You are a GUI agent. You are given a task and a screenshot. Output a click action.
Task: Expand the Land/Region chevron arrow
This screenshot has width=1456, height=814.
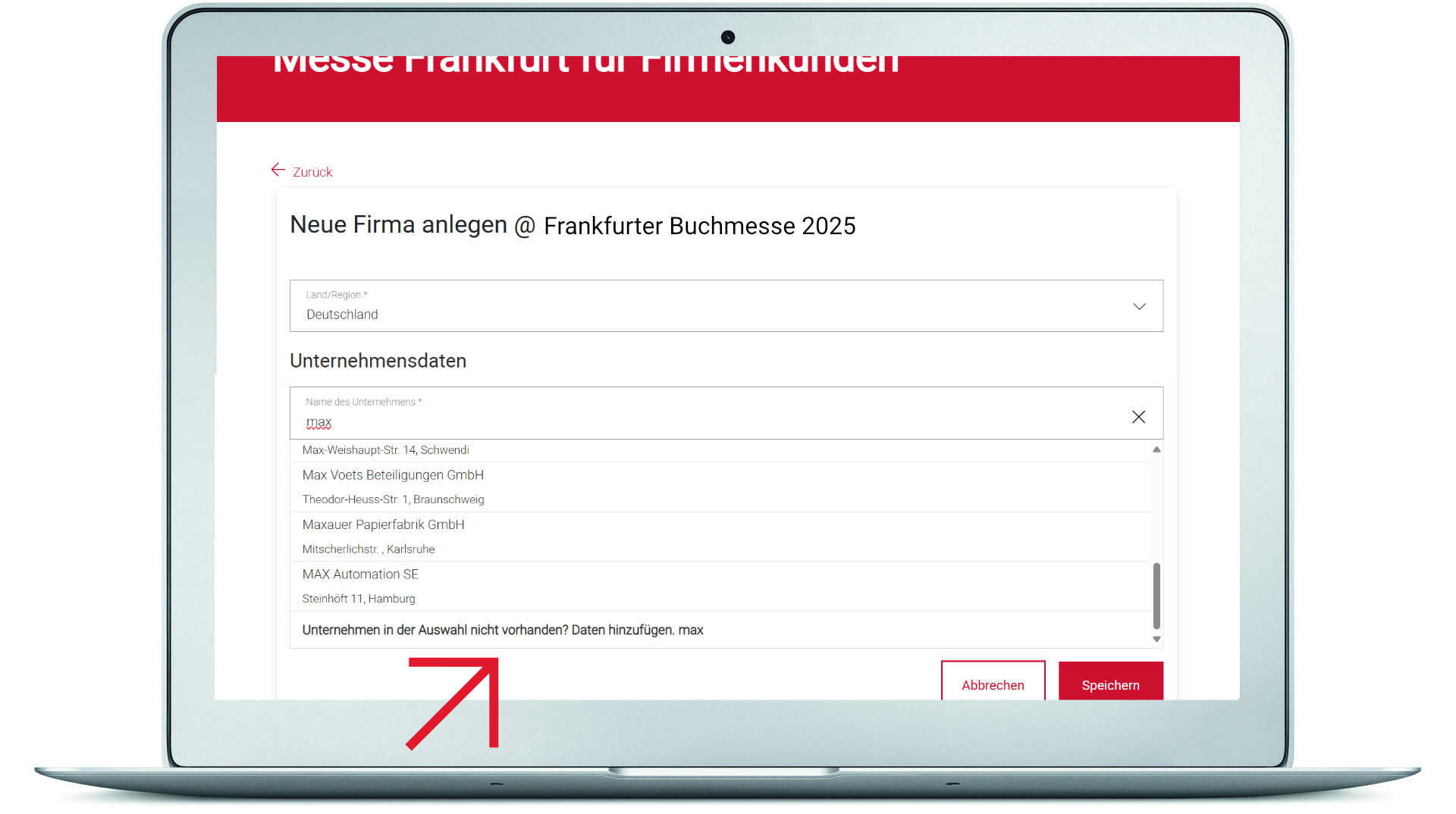click(1139, 306)
